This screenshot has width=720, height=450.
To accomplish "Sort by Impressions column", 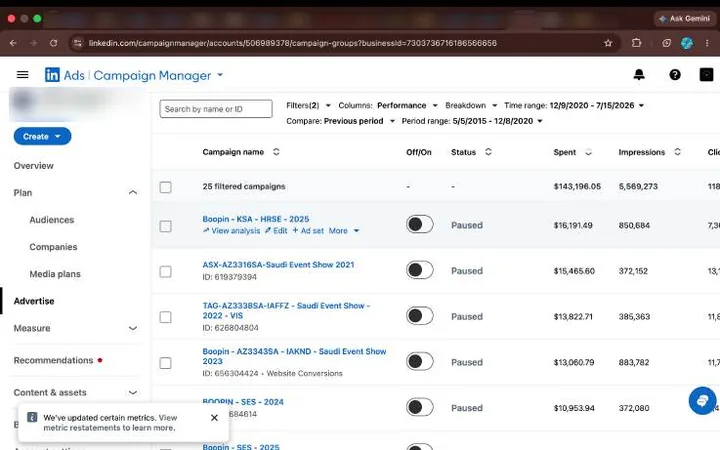I will click(677, 152).
